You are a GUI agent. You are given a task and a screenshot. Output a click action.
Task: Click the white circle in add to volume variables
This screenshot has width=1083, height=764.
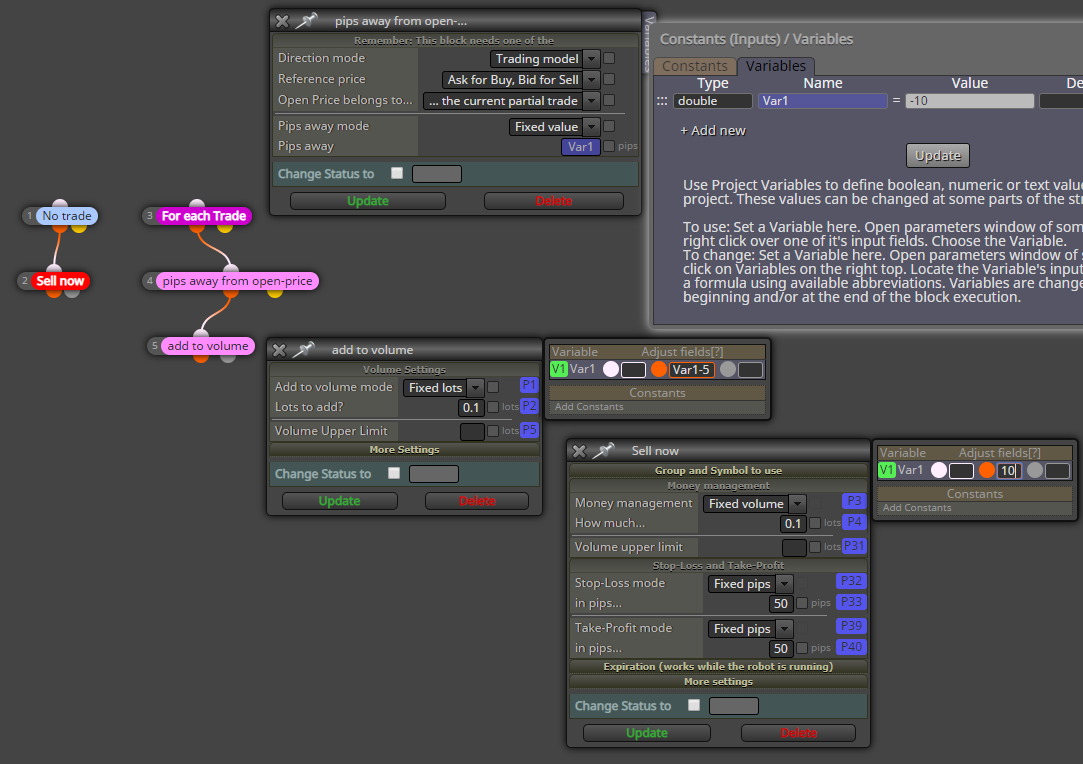pos(611,369)
